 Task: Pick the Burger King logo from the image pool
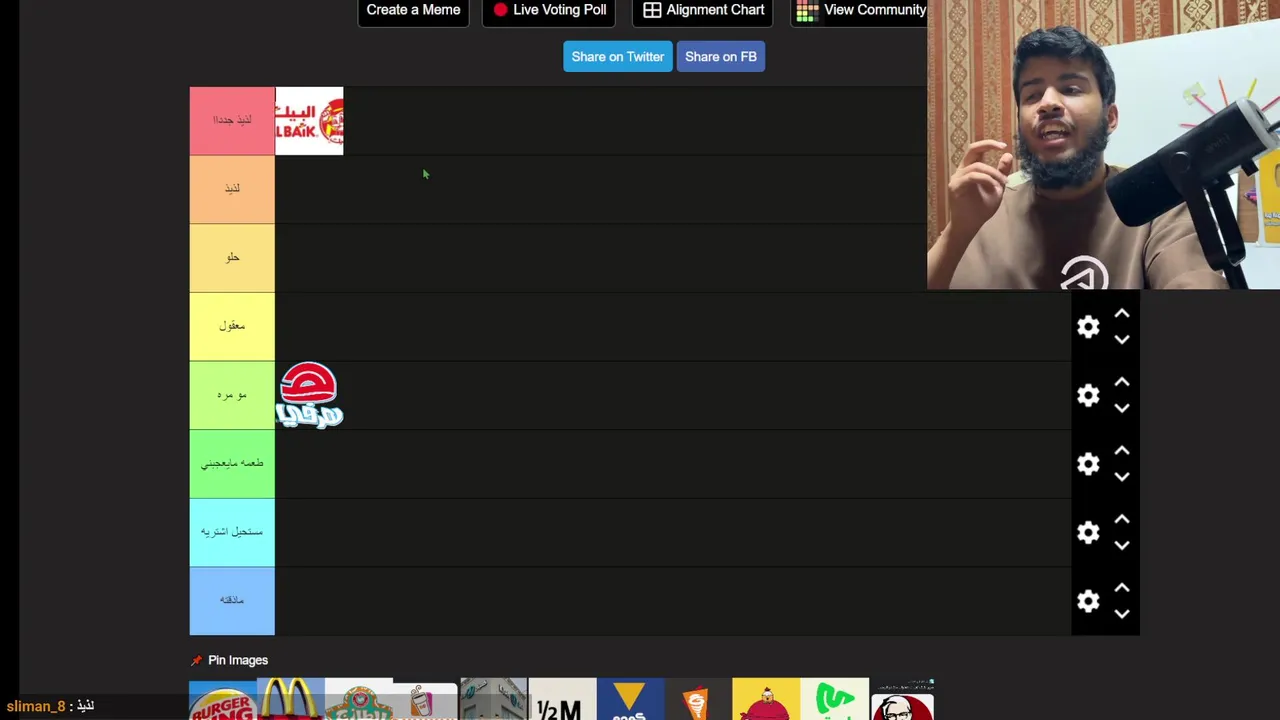tap(222, 700)
